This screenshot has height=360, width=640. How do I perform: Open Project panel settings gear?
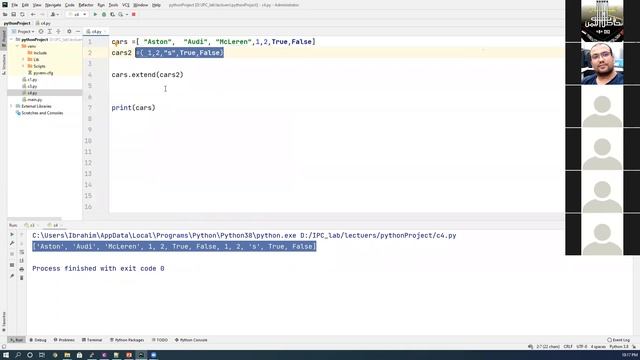click(x=69, y=31)
